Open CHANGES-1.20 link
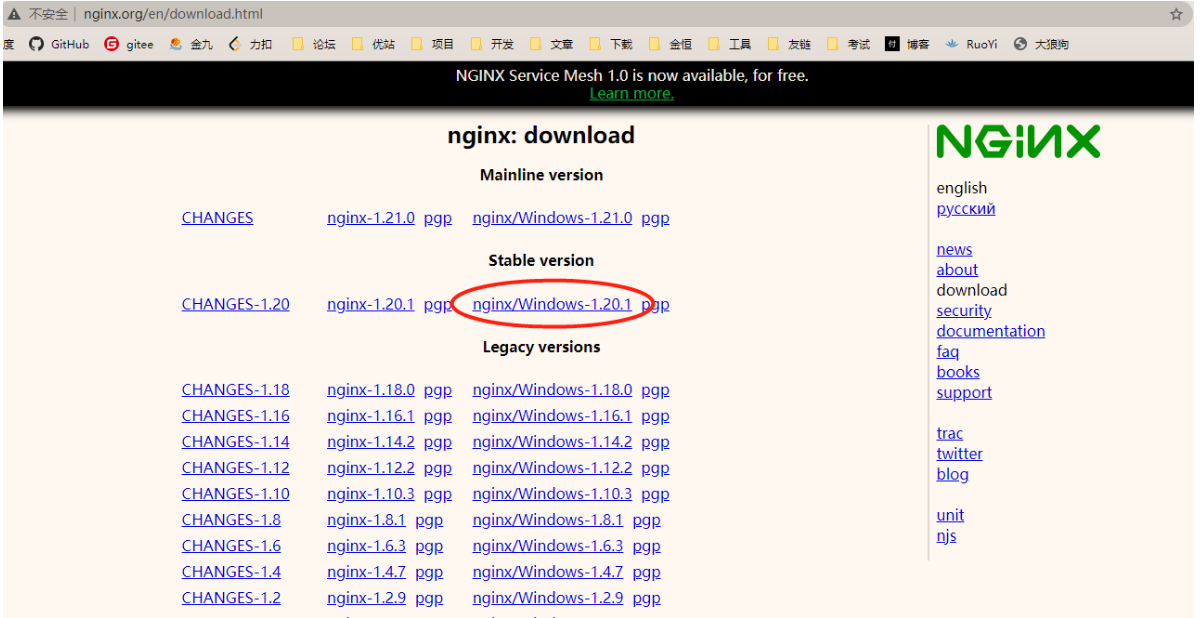1200x618 pixels. (x=235, y=304)
